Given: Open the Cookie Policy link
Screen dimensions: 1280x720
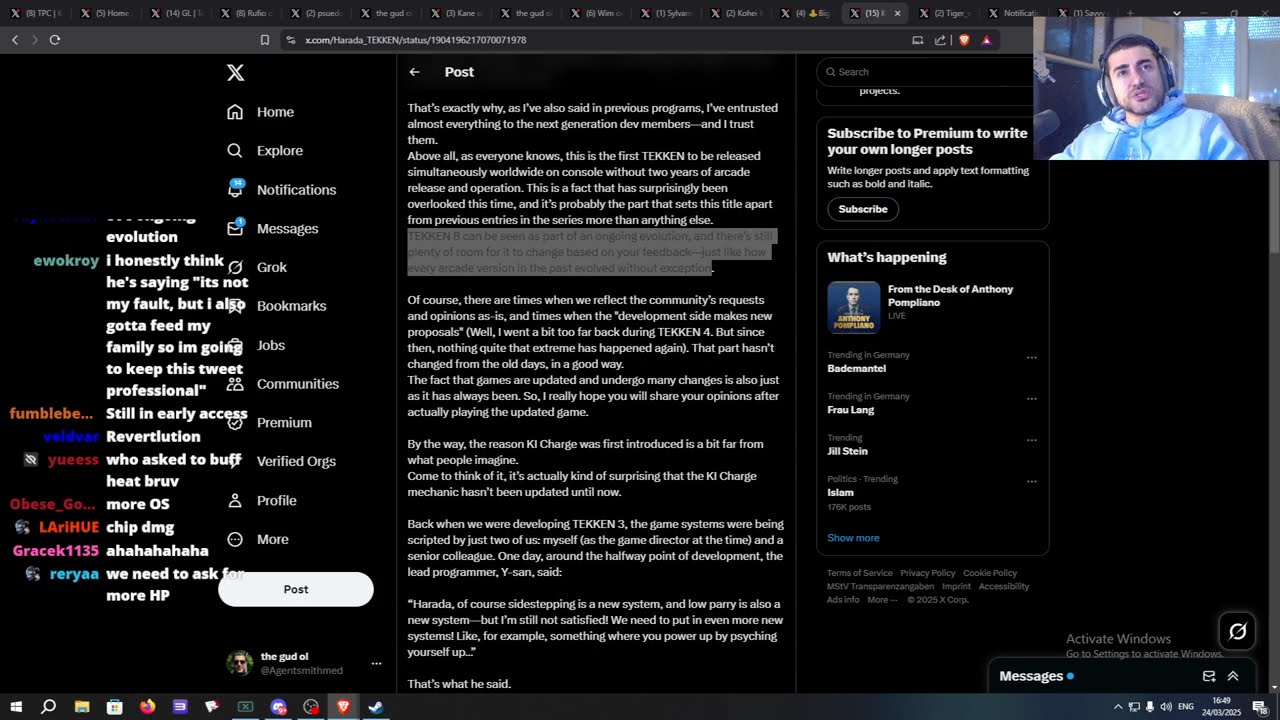Looking at the screenshot, I should point(990,573).
